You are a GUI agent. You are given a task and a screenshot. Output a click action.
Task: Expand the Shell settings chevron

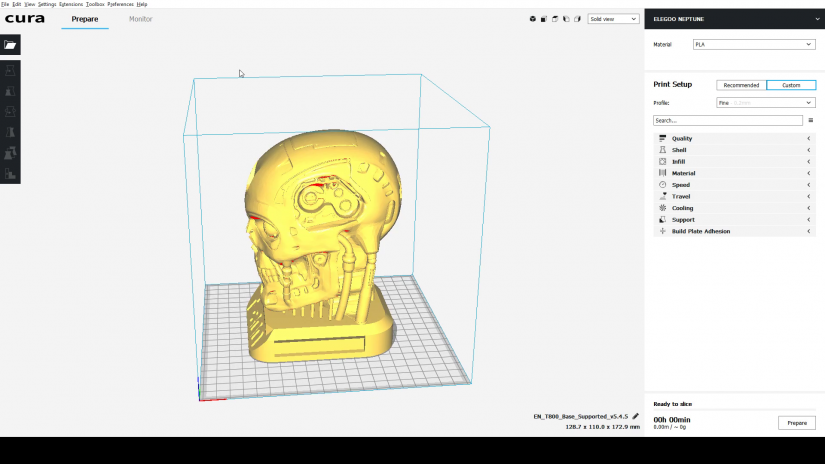[x=809, y=150]
